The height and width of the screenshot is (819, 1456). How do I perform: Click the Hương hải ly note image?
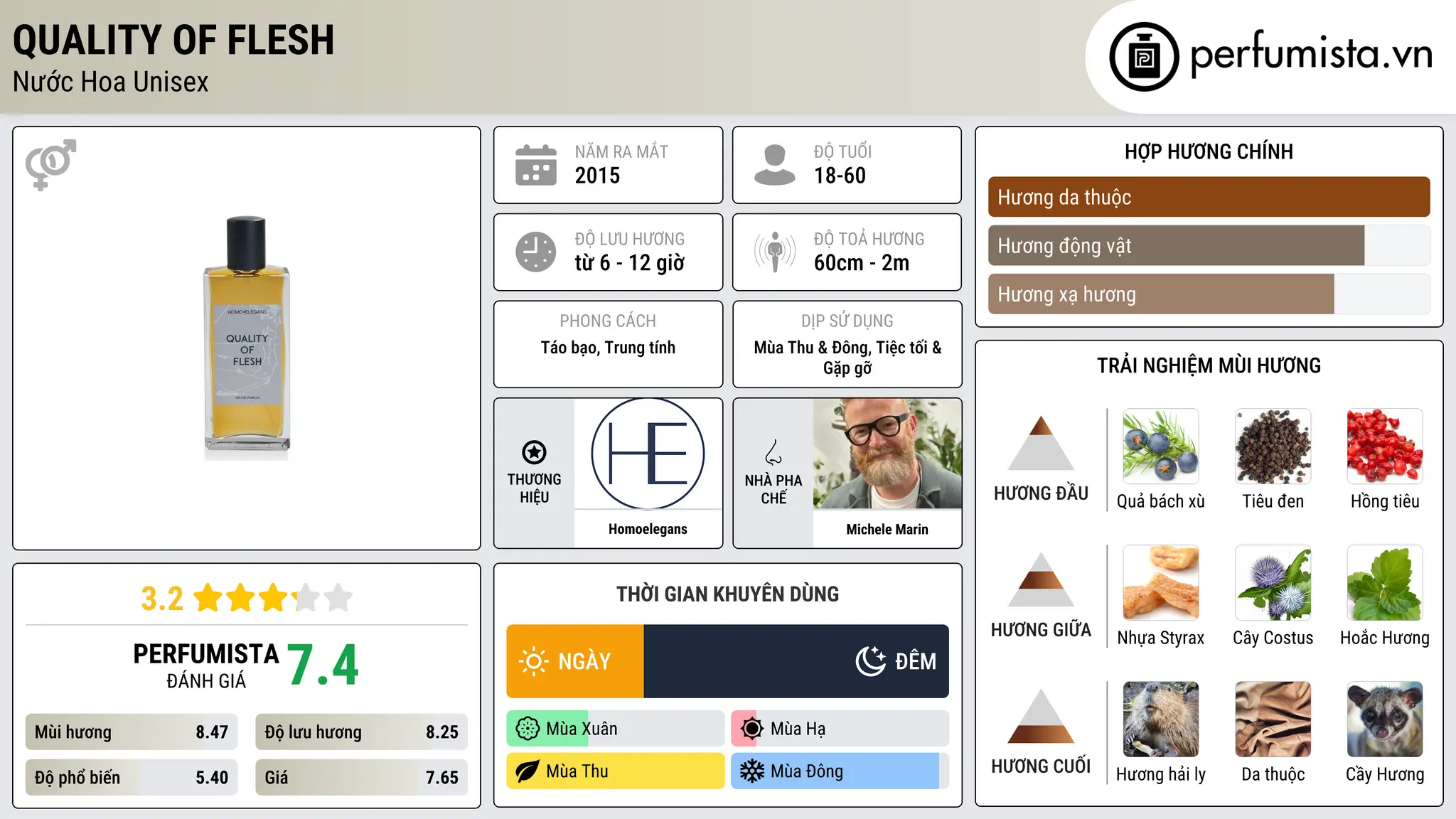point(1161,719)
